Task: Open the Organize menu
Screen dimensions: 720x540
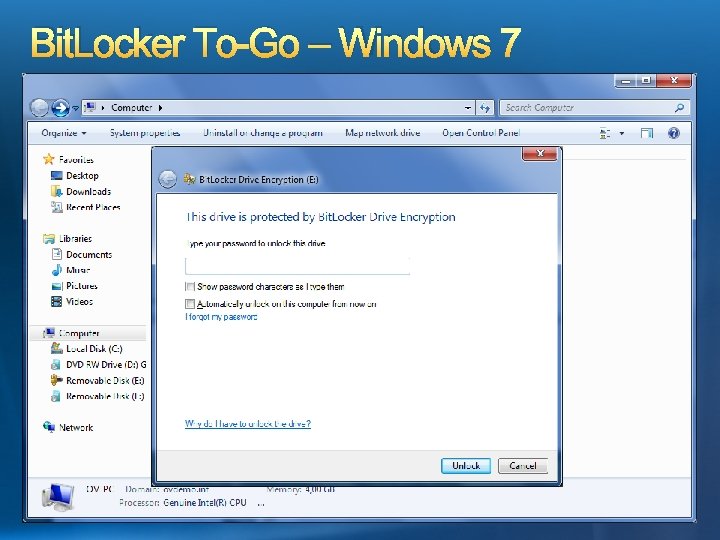Action: (63, 133)
